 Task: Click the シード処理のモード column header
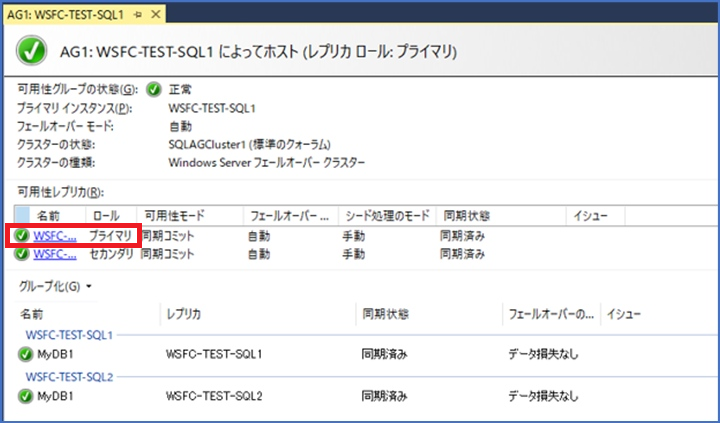tap(388, 215)
